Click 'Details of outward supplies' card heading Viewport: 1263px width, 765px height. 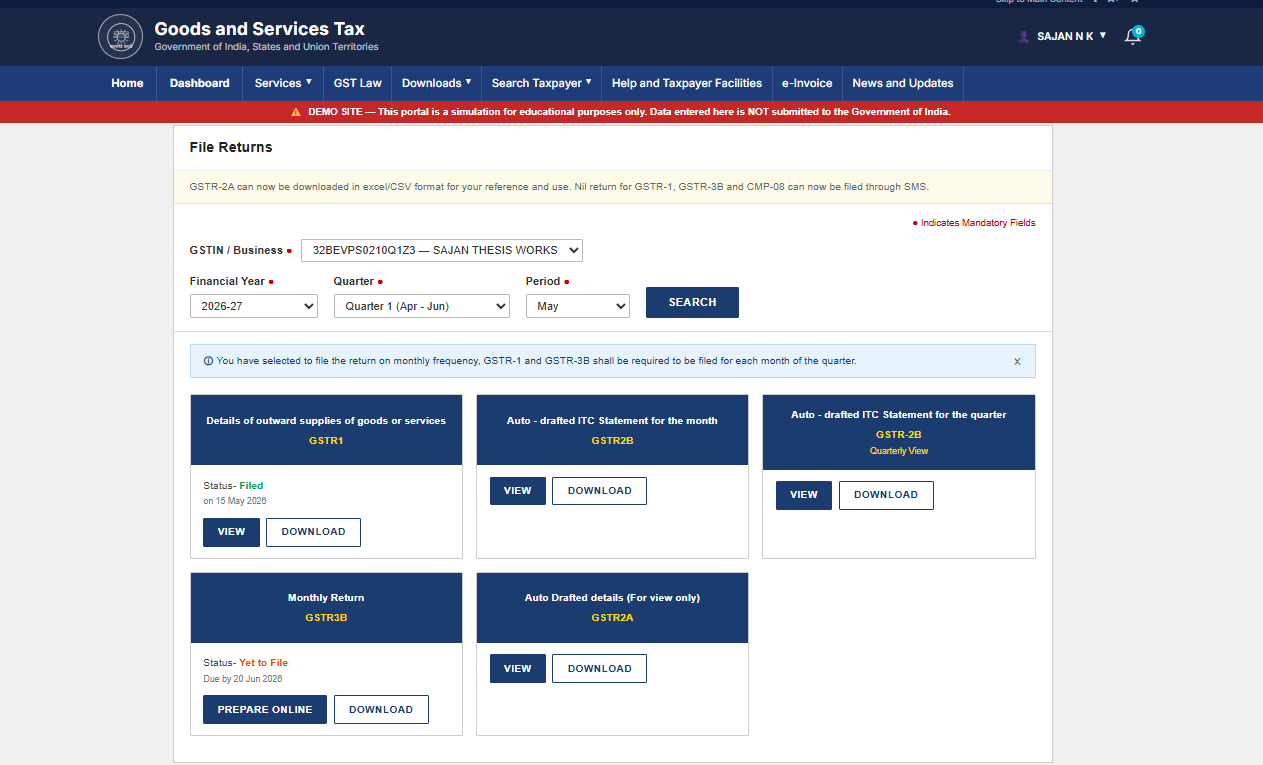click(x=326, y=421)
